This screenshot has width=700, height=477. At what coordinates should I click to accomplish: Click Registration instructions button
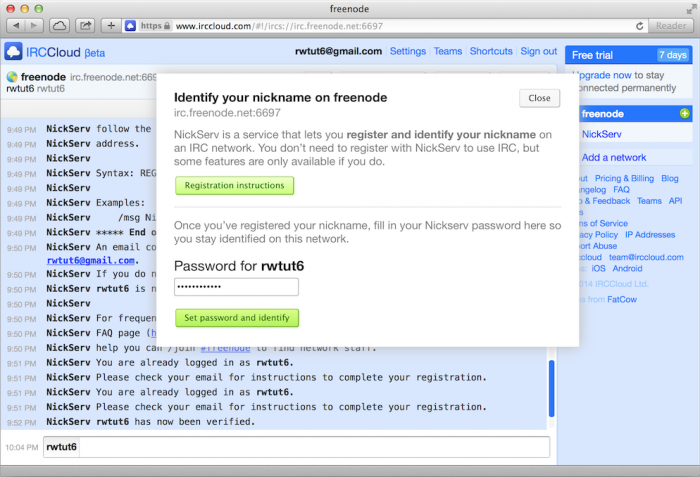(x=234, y=185)
